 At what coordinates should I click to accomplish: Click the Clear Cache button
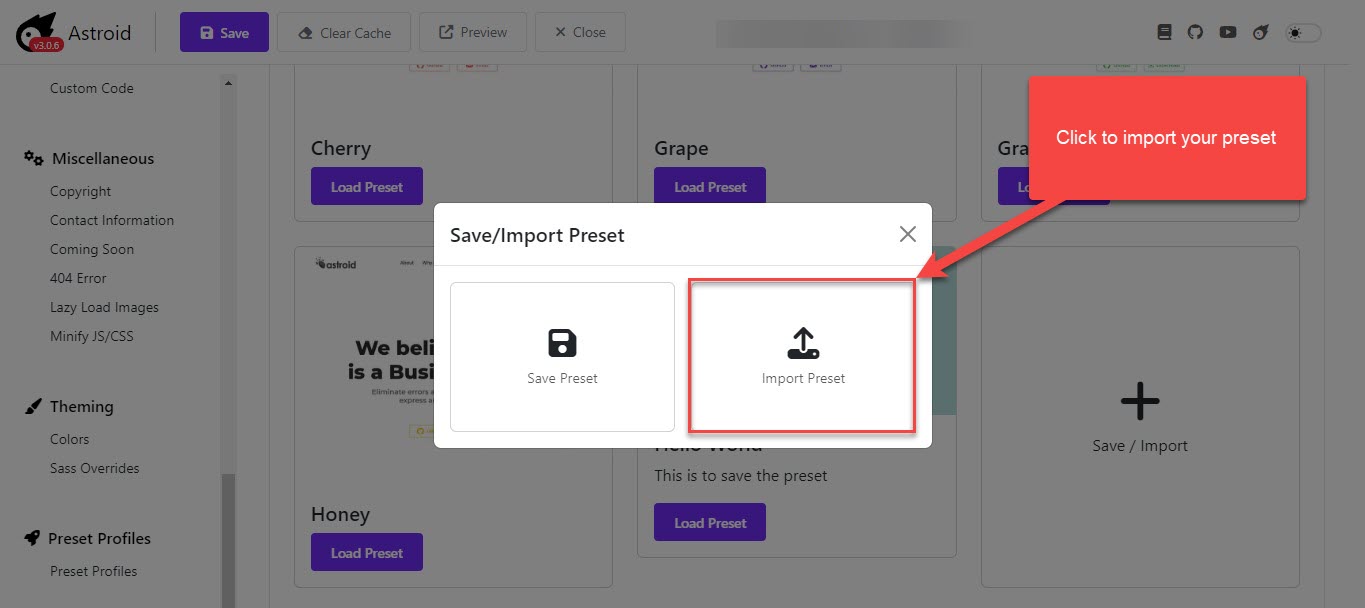[x=344, y=32]
